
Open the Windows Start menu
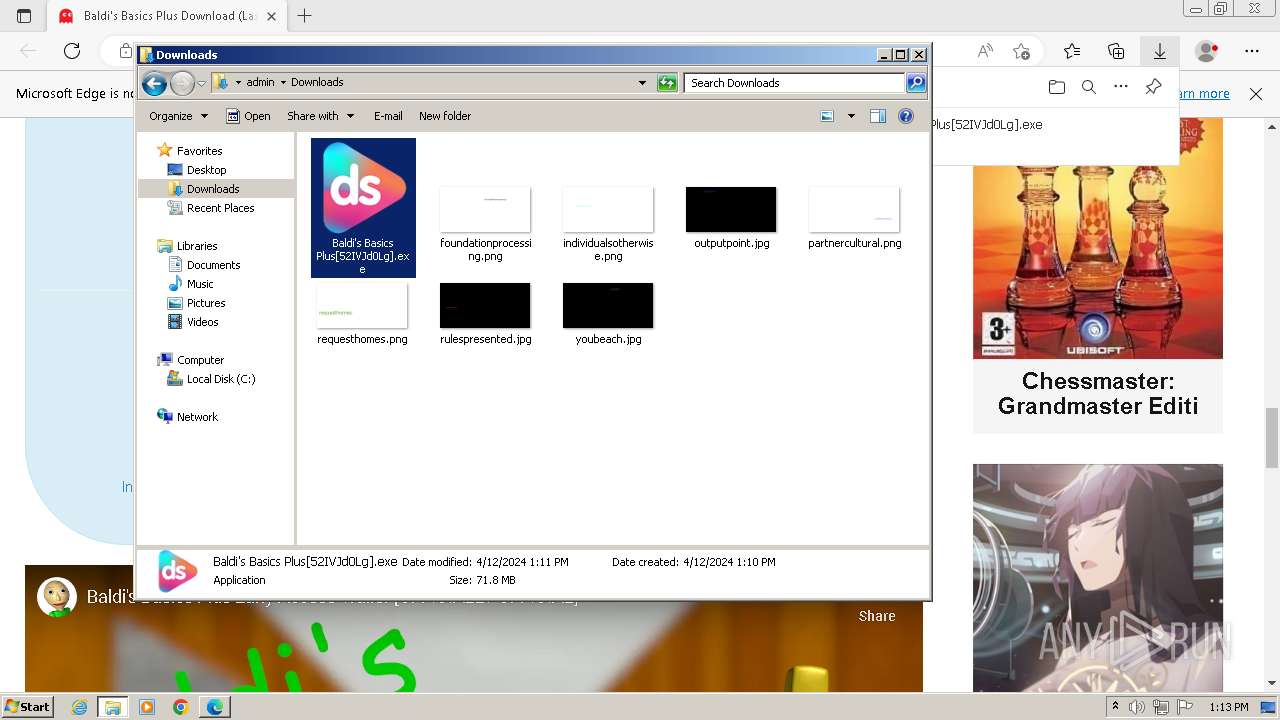click(x=27, y=707)
